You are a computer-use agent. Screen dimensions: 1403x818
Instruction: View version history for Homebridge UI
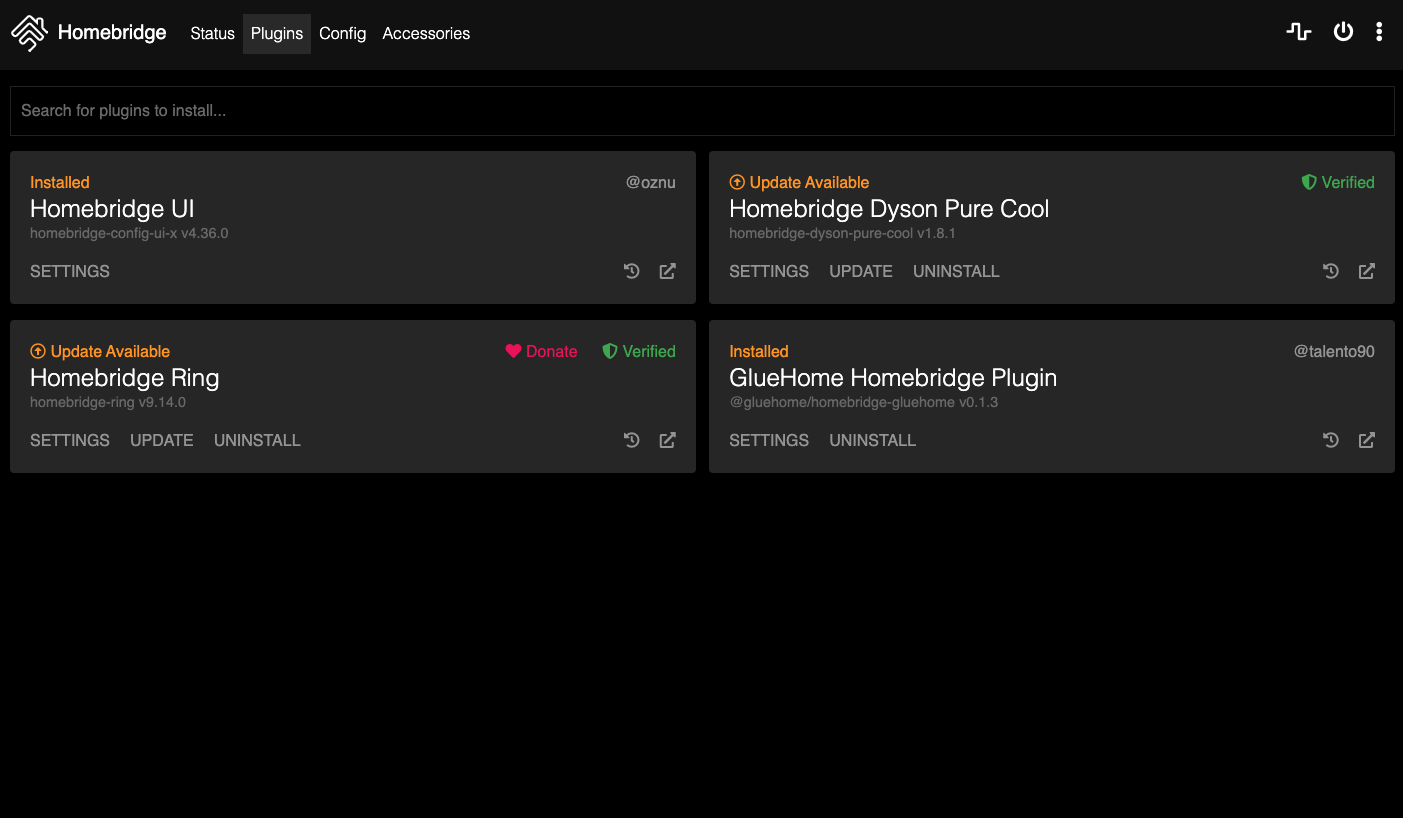pos(632,271)
